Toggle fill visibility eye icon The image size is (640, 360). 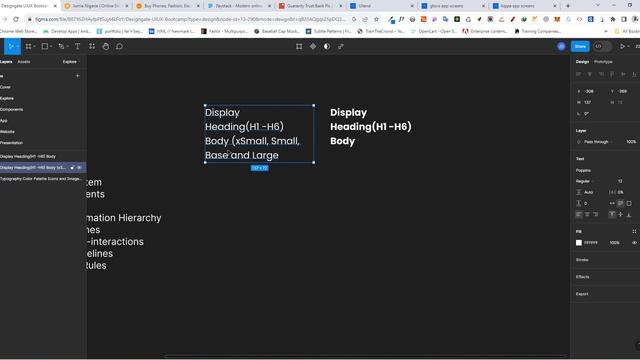pos(634,242)
